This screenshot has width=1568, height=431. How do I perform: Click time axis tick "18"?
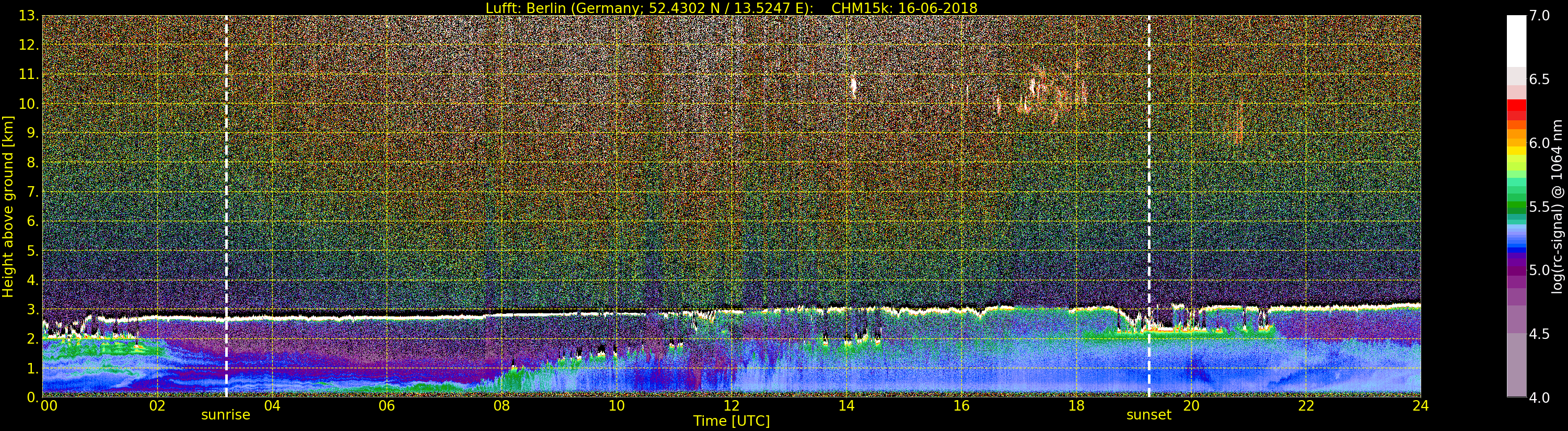click(1076, 405)
